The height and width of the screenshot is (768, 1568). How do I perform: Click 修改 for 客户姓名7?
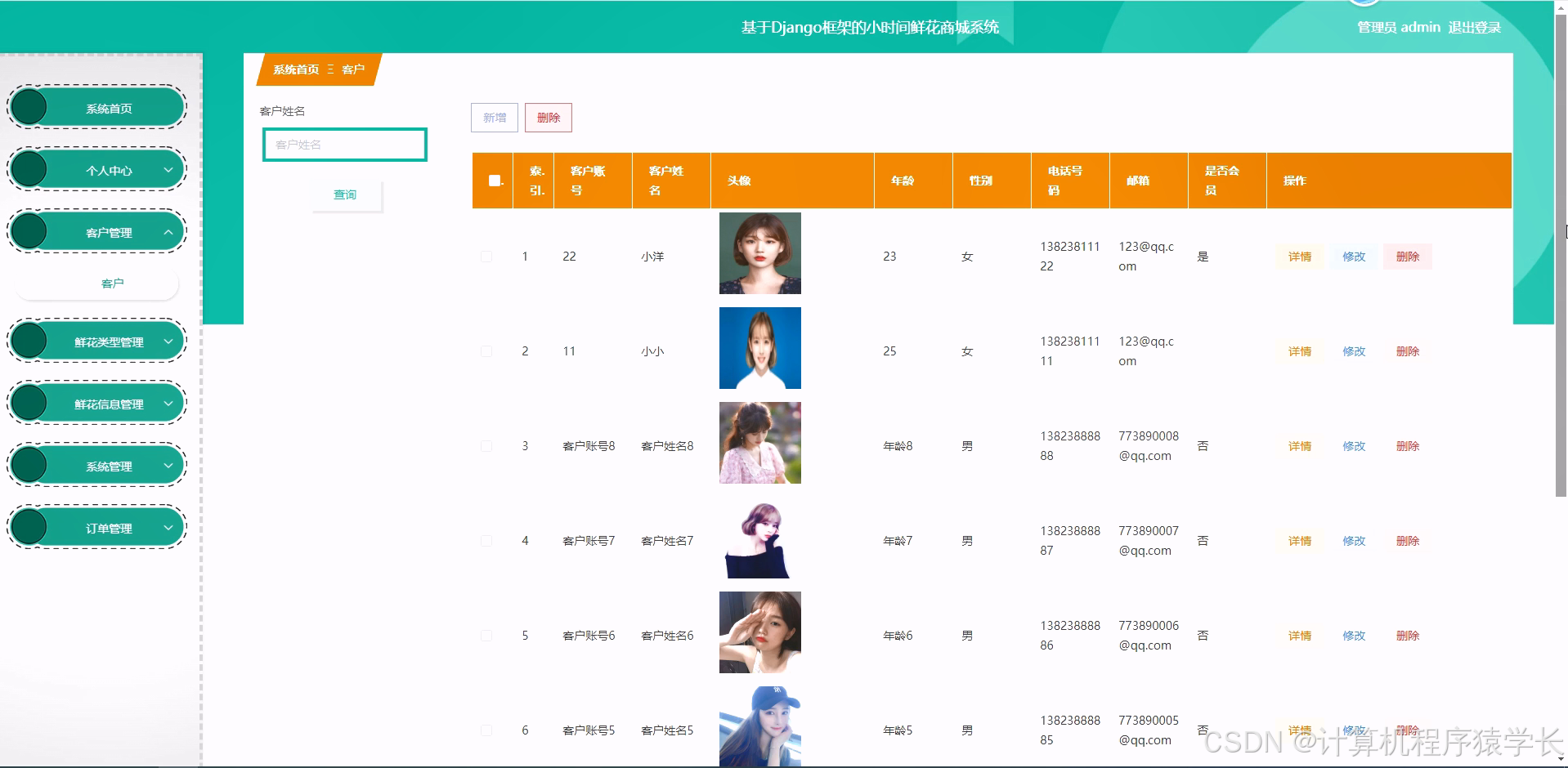[1354, 541]
